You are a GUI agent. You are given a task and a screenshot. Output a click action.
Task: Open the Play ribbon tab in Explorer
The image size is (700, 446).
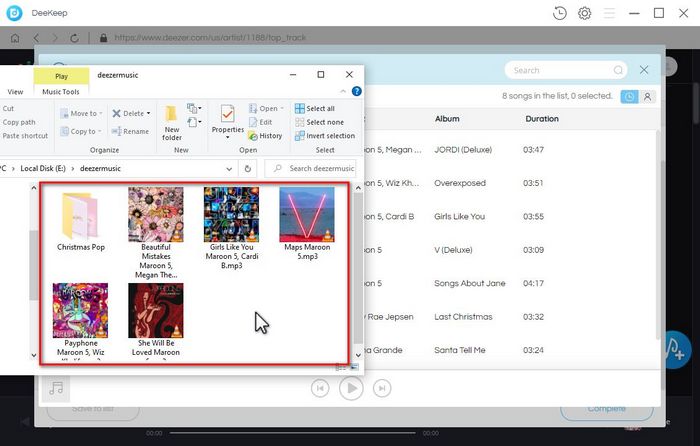[62, 76]
